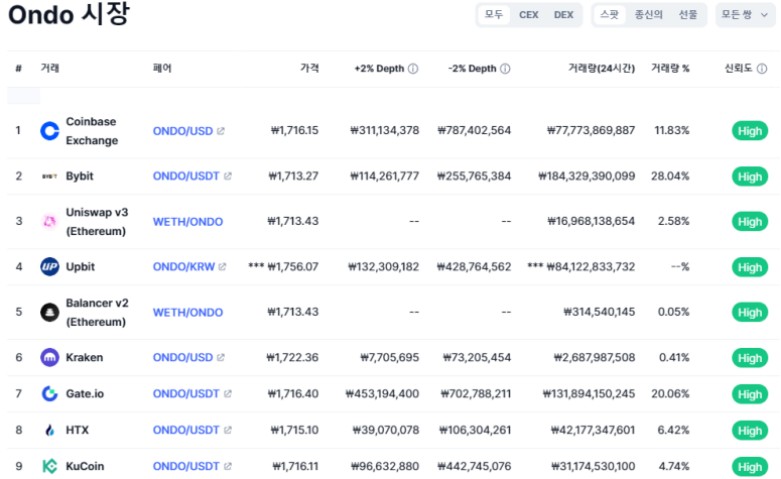Image resolution: width=781 pixels, height=479 pixels.
Task: Click High badge in KuCoin row
Action: click(750, 467)
